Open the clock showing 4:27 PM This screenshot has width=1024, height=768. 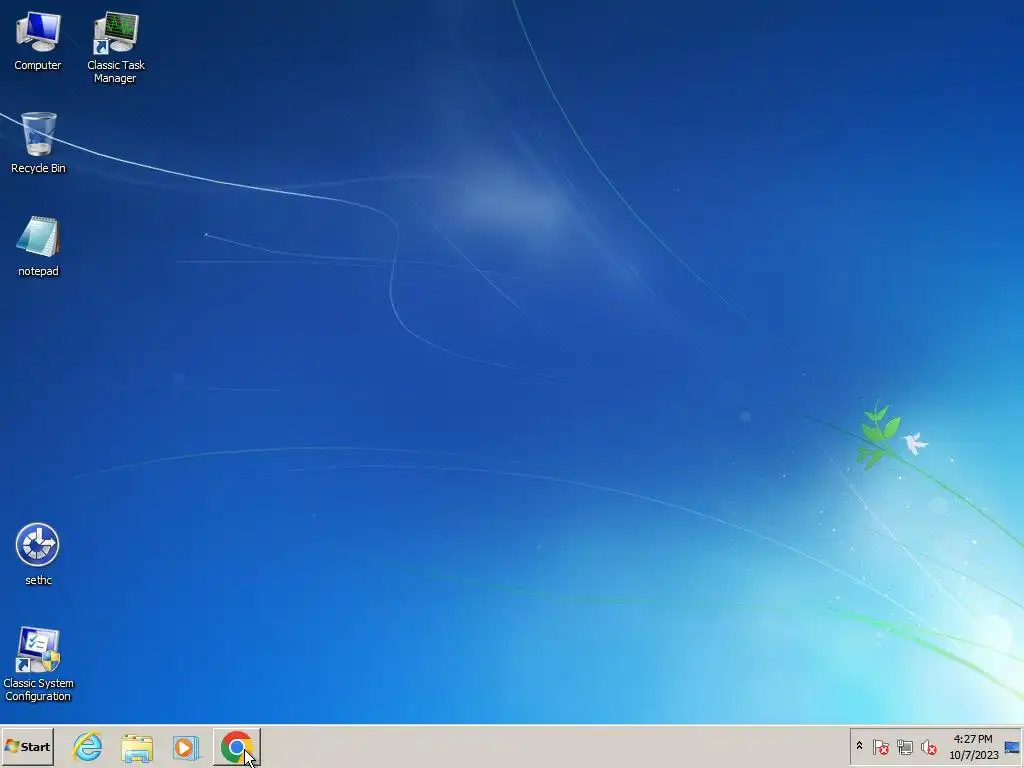(973, 739)
